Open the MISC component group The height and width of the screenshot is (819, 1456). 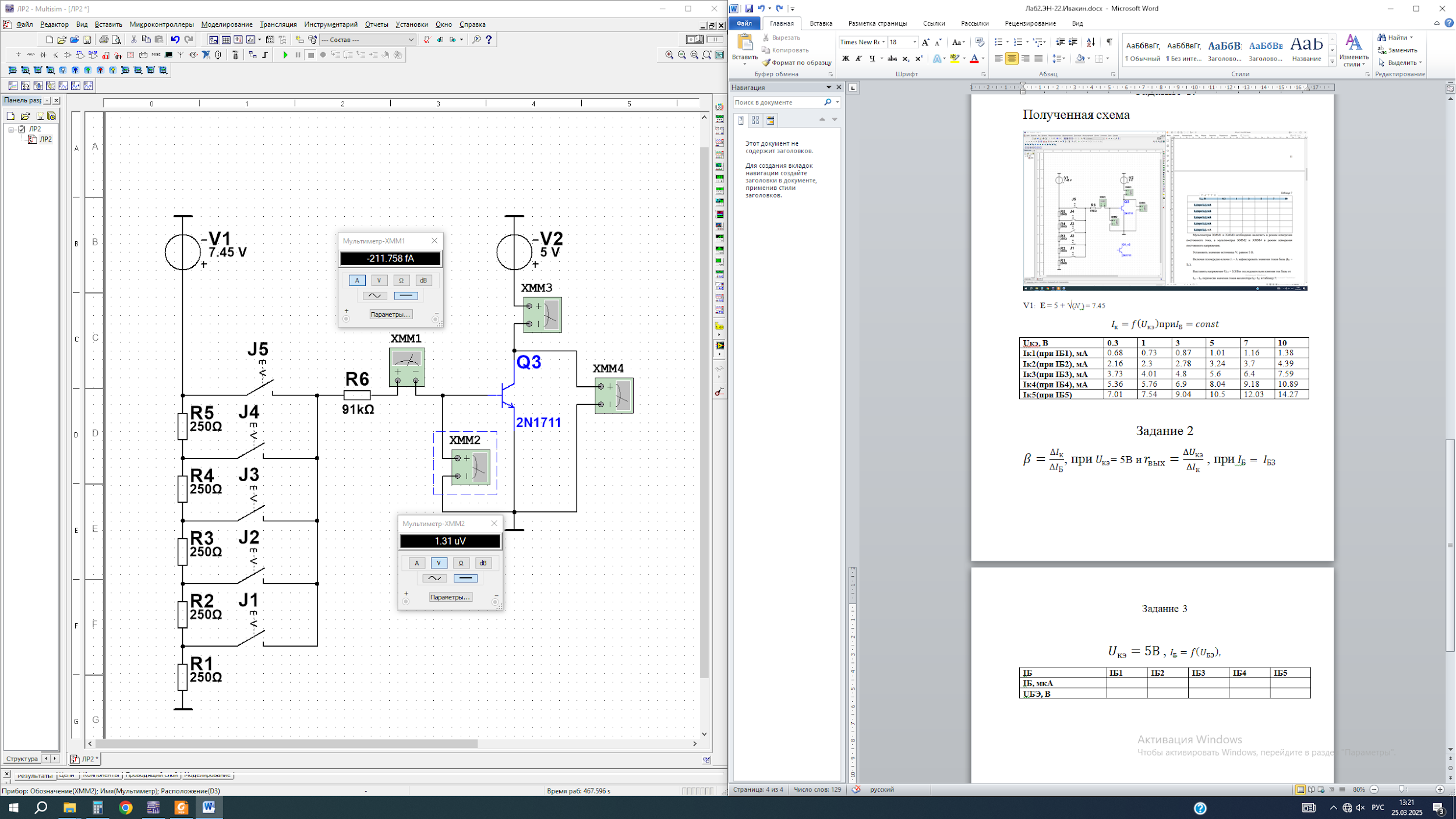point(156,55)
